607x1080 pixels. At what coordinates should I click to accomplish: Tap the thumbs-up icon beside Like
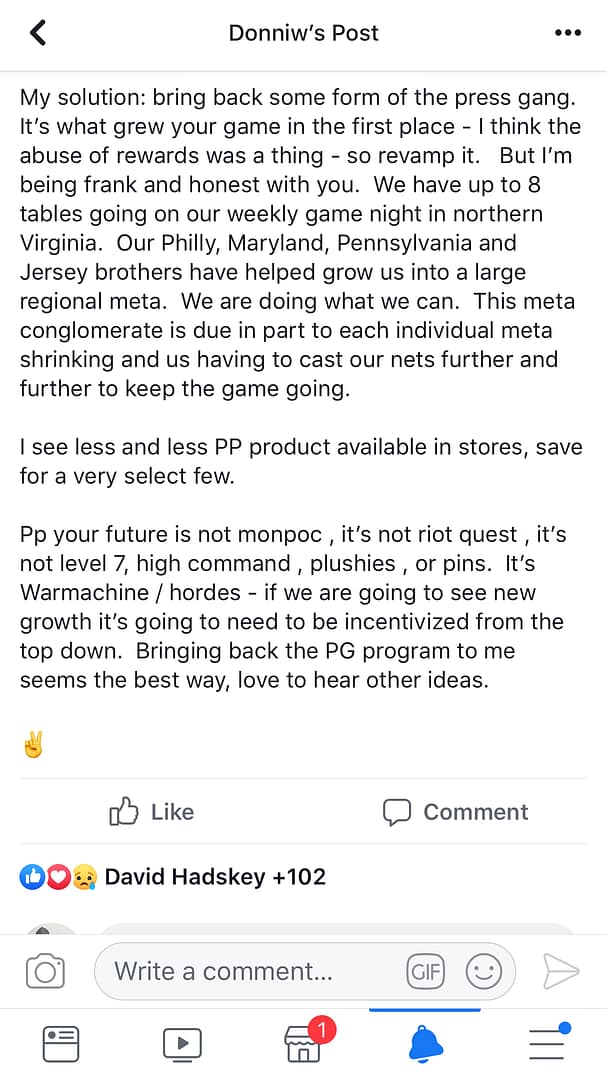pyautogui.click(x=123, y=812)
